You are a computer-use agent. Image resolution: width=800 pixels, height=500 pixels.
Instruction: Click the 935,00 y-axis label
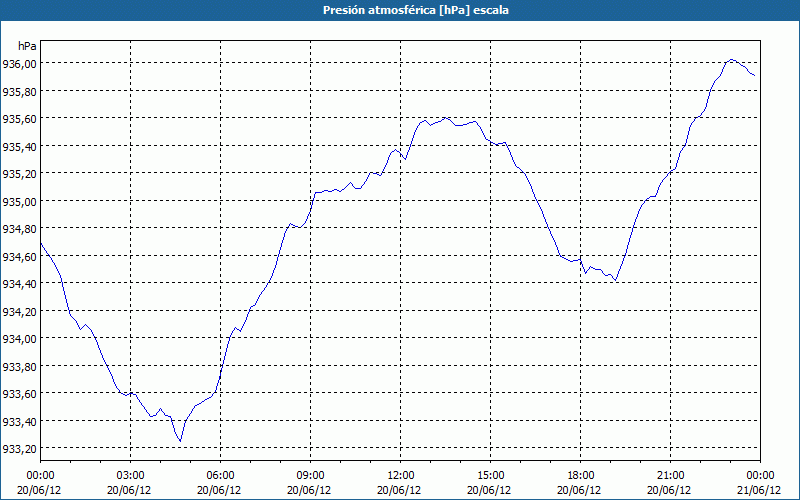pyautogui.click(x=19, y=202)
